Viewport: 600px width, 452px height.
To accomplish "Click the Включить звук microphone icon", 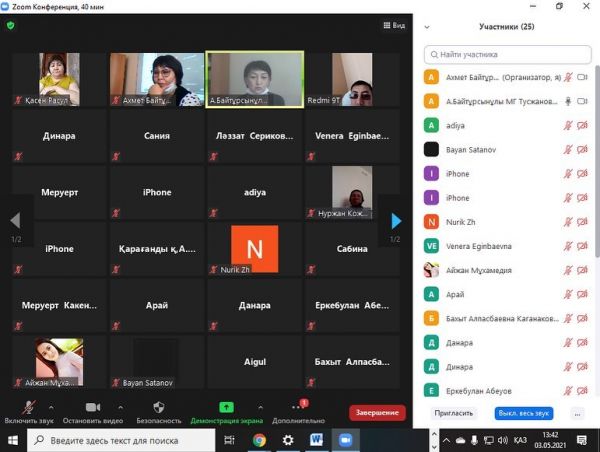I will [26, 408].
